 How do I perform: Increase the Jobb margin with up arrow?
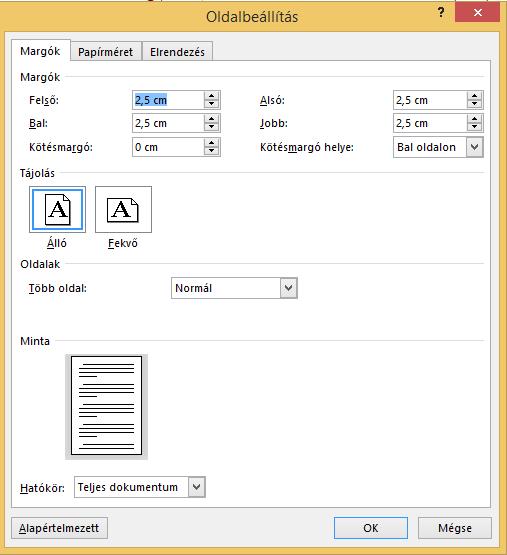(x=474, y=119)
